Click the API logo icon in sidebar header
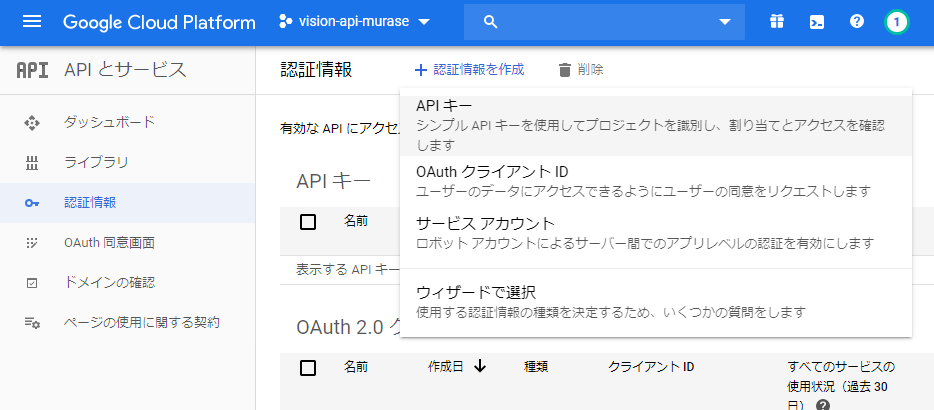Screen dimensions: 934x410 pos(32,70)
